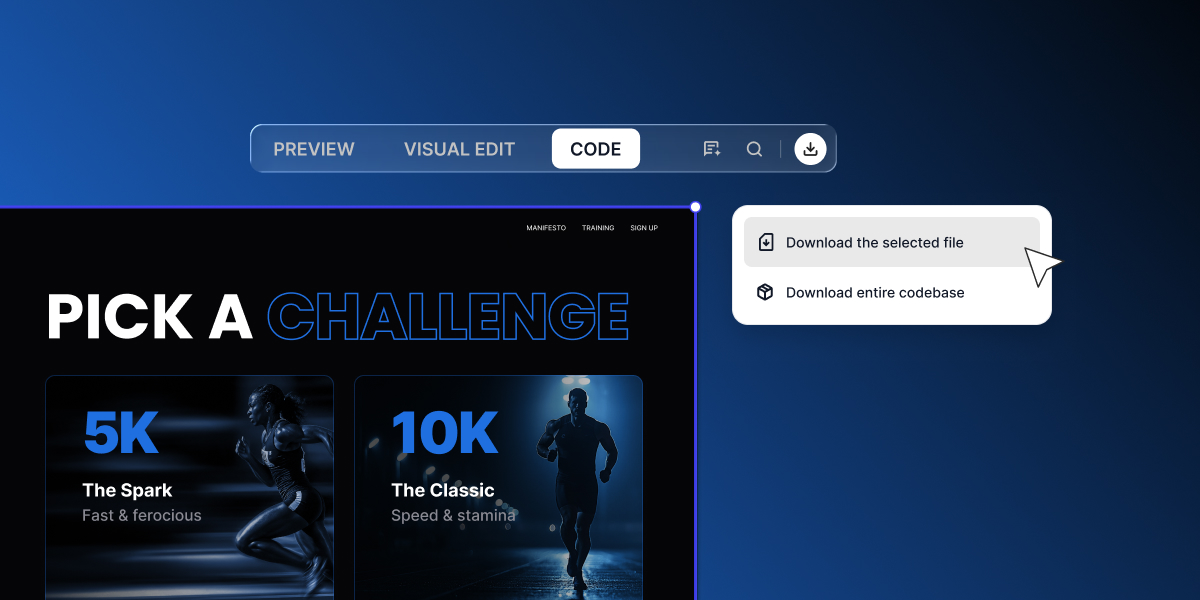This screenshot has width=1200, height=600.
Task: Select the 5K The Spark card
Action: [190, 487]
